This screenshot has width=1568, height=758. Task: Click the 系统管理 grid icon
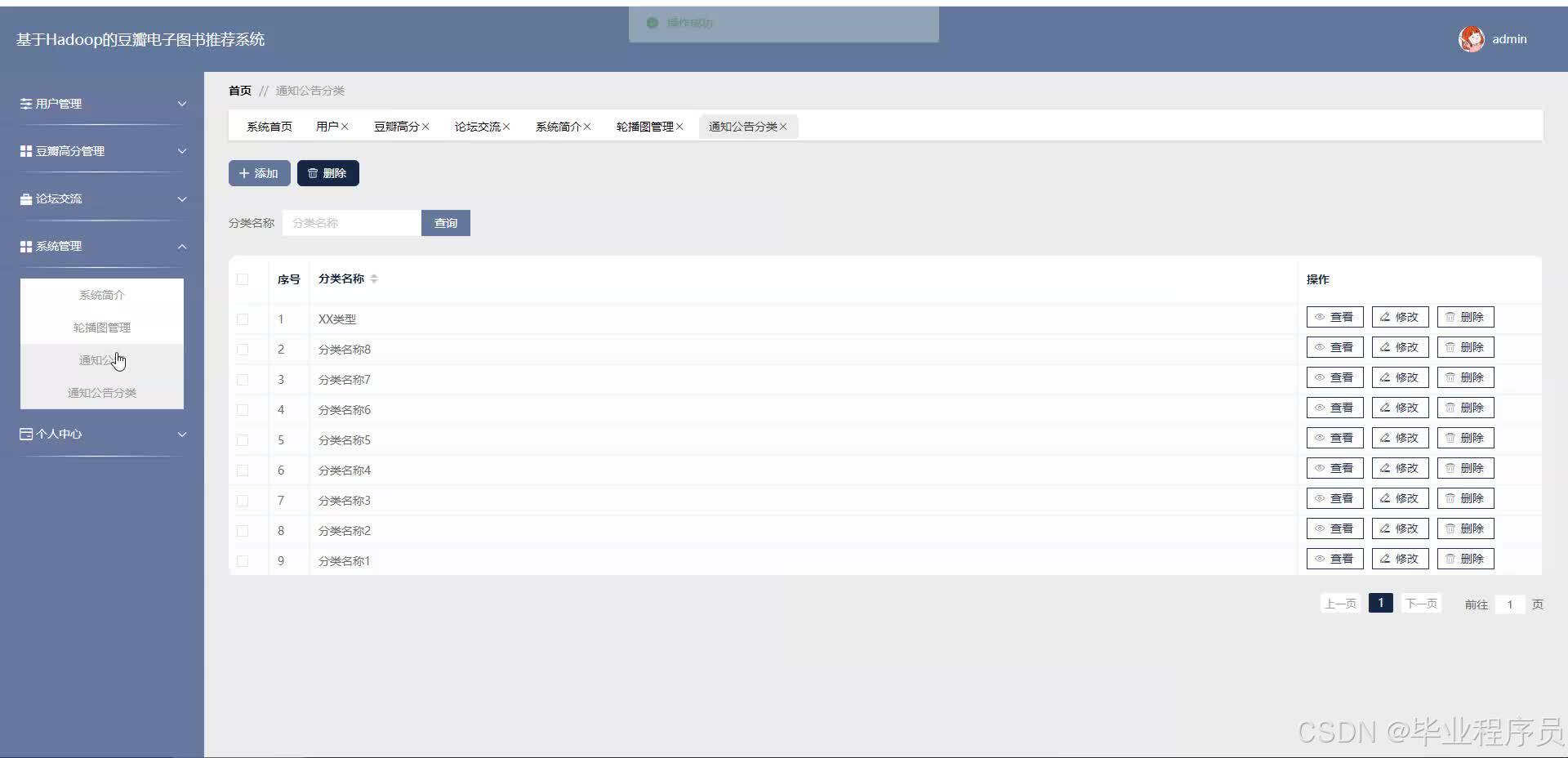tap(26, 246)
